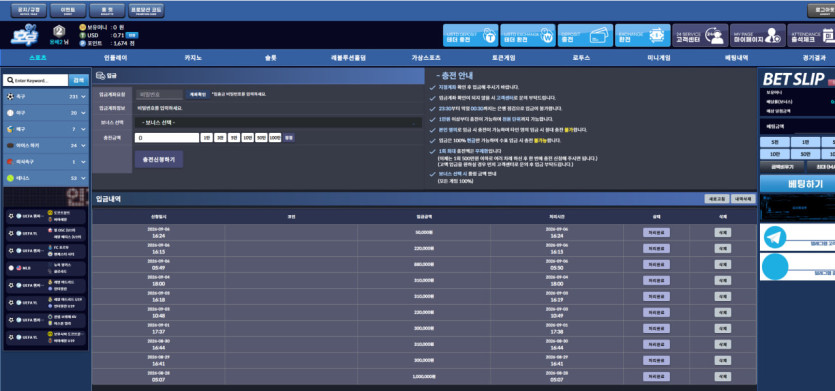Add 1만 to the deposit amount
Image resolution: width=835 pixels, height=391 pixels.
click(207, 137)
